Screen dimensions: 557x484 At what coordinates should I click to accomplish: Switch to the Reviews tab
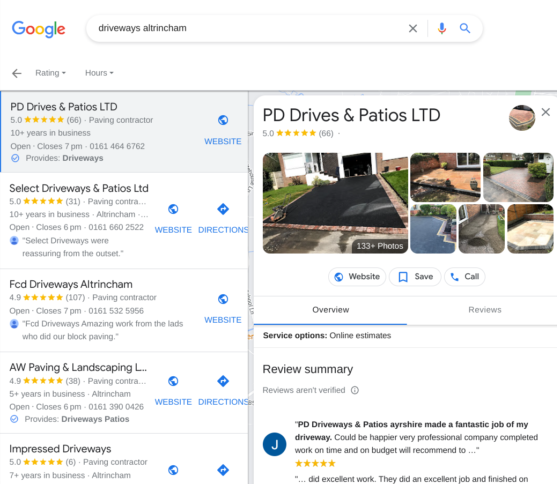click(485, 310)
